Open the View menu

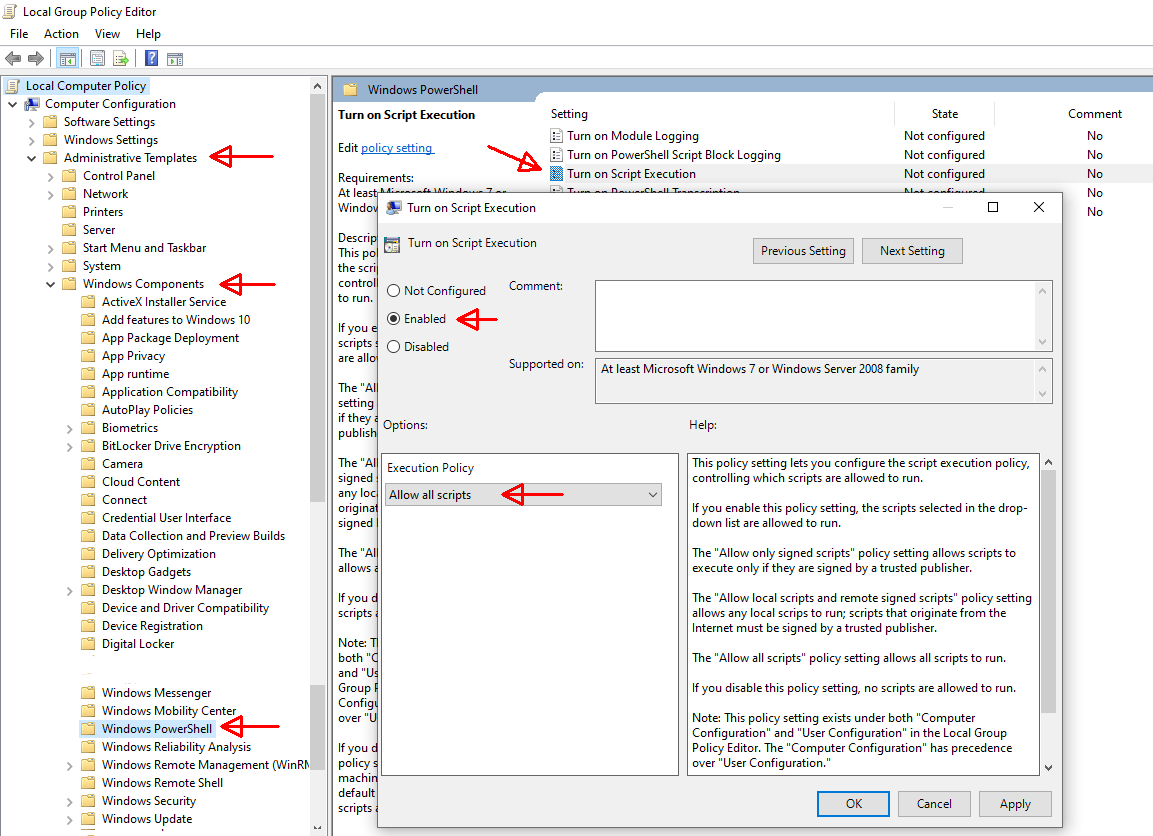107,34
